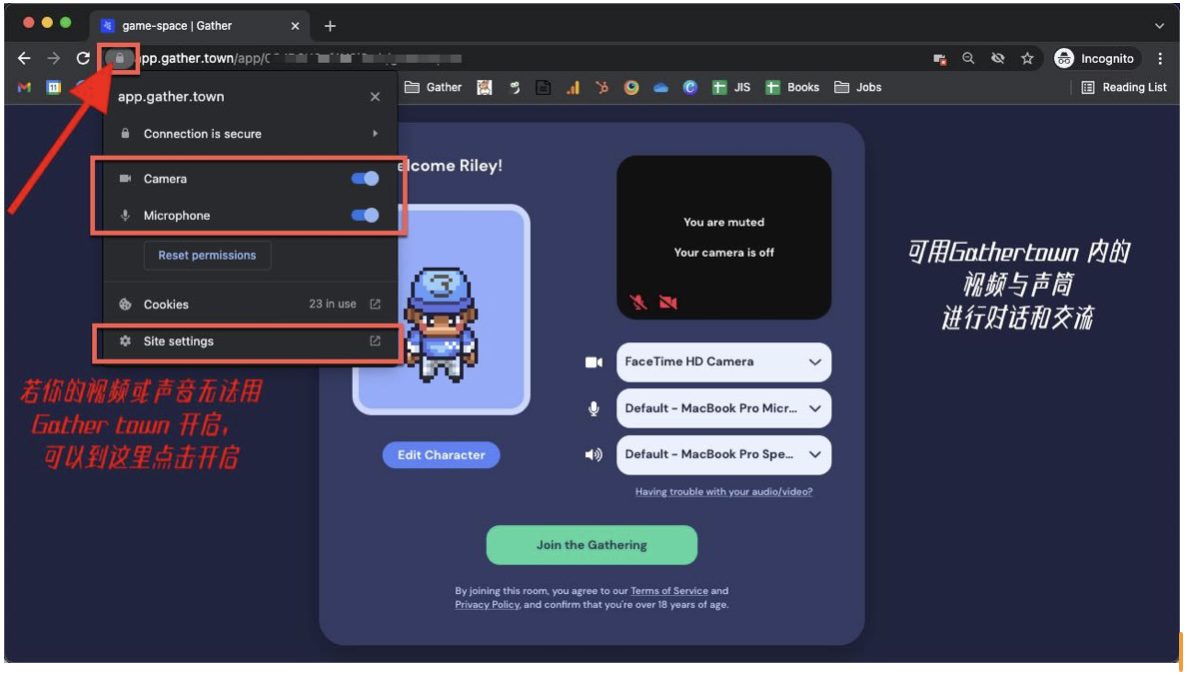Open MacBook Pro Microphone dropdown

click(x=723, y=409)
